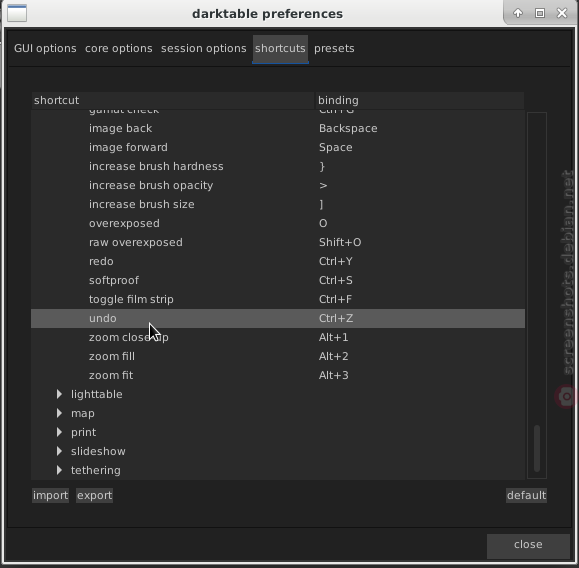579x568 pixels.
Task: Click the vertical scrollbar thumb of shortcuts list
Action: (x=537, y=448)
